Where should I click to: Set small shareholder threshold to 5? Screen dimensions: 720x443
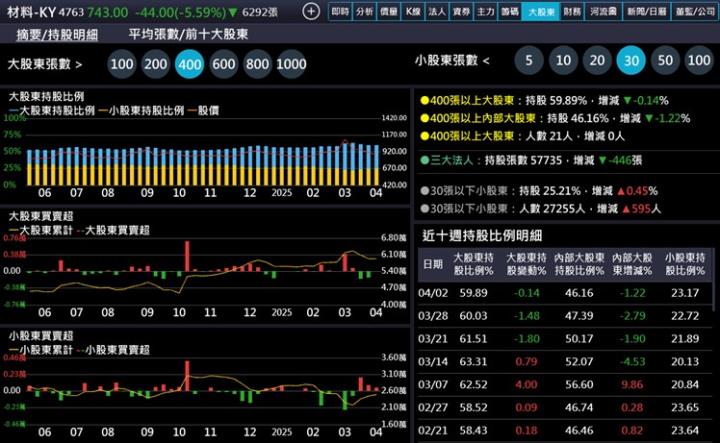click(528, 61)
